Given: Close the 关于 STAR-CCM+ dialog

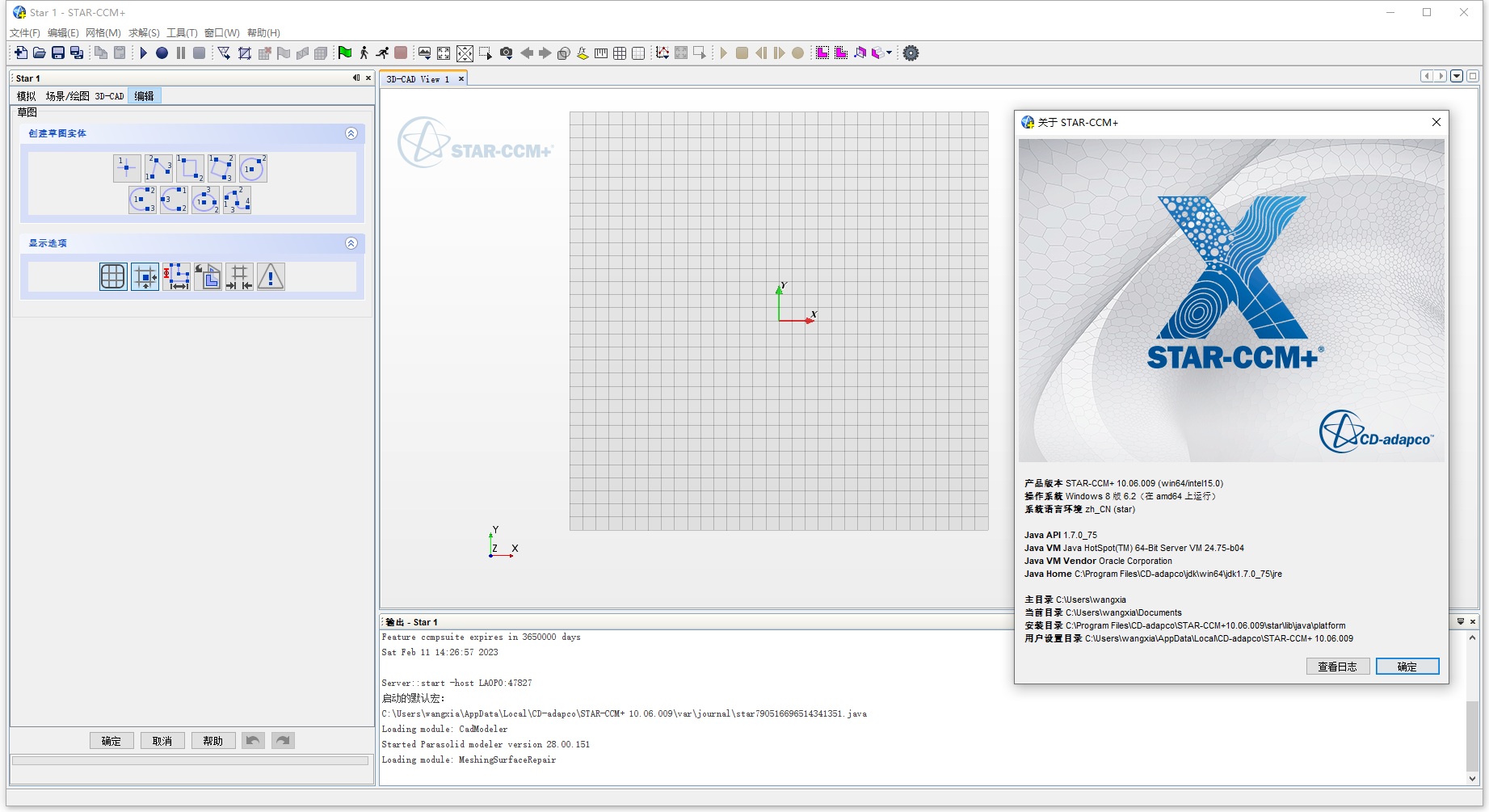Looking at the screenshot, I should tap(1436, 122).
